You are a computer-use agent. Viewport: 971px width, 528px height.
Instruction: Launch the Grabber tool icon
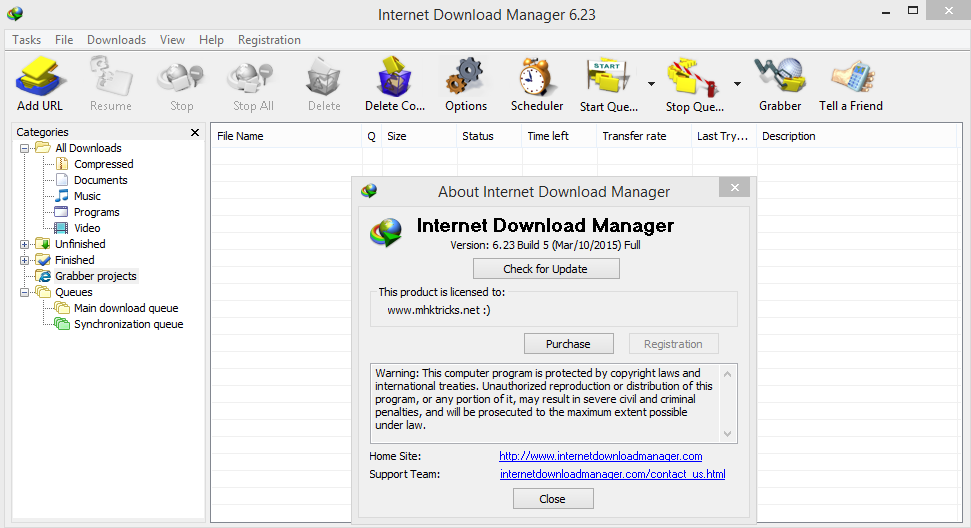[780, 77]
